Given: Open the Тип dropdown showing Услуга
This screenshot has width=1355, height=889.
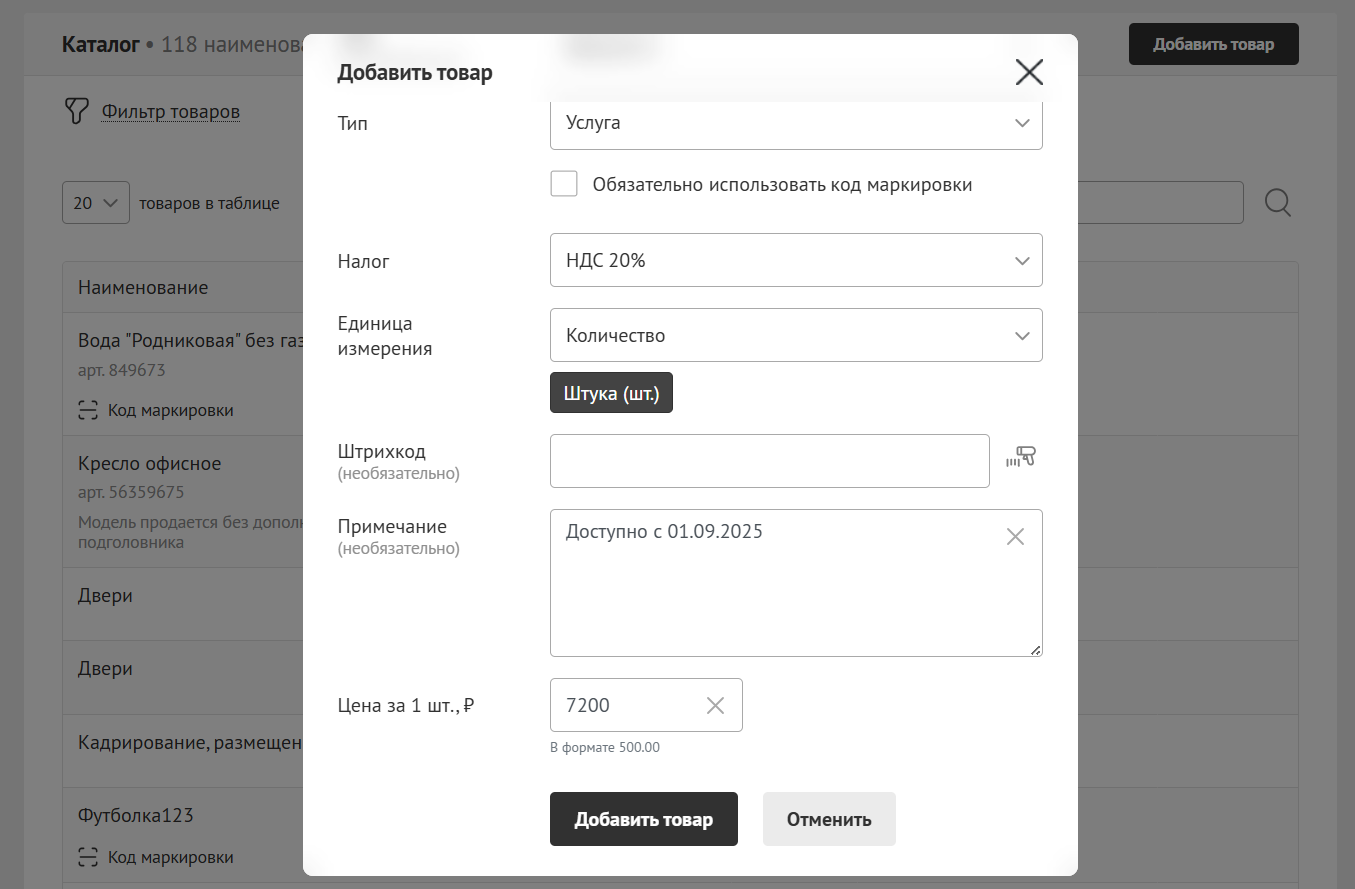Looking at the screenshot, I should click(796, 123).
